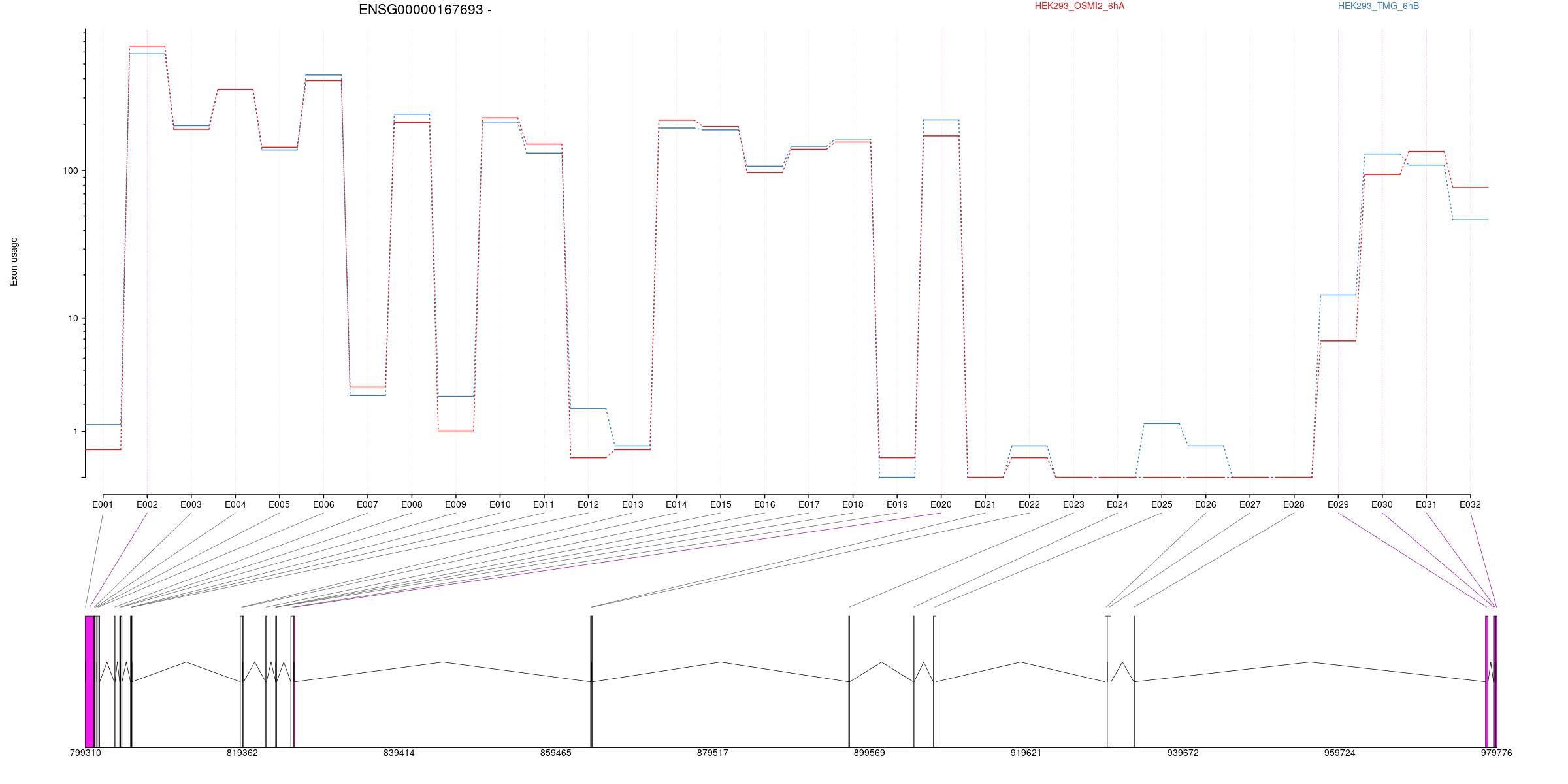
Task: Select exon label E027
Action: point(1250,504)
